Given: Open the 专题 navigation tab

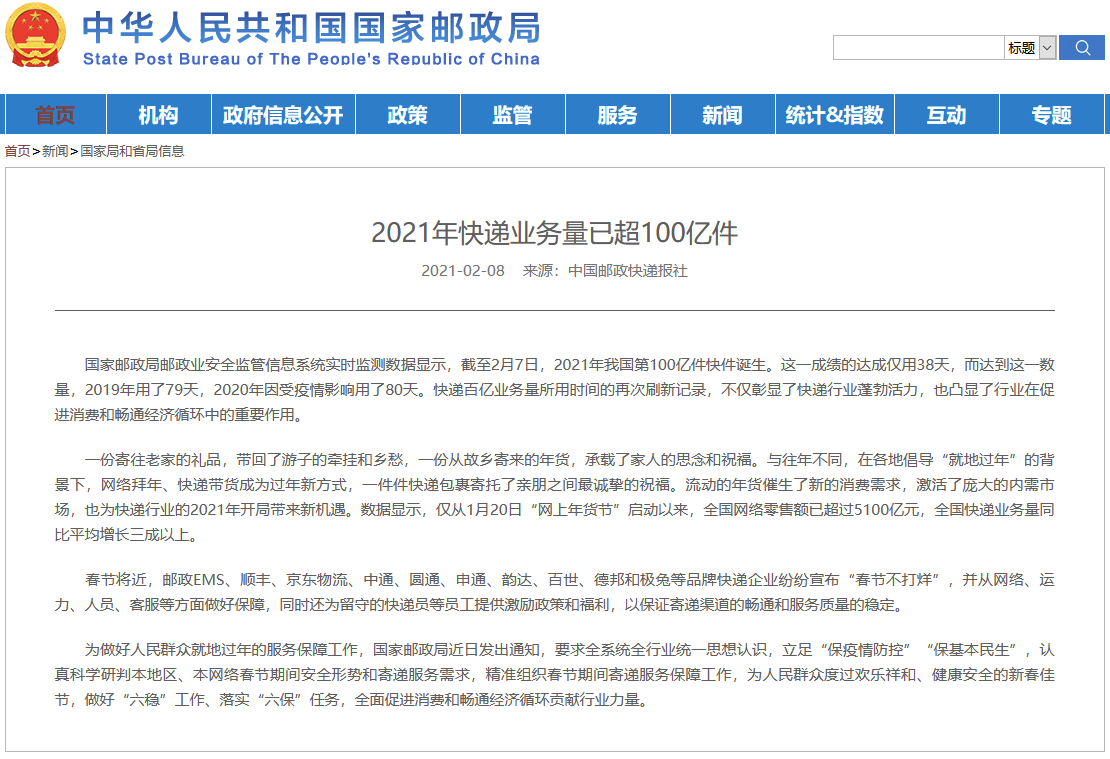Looking at the screenshot, I should pyautogui.click(x=1051, y=114).
